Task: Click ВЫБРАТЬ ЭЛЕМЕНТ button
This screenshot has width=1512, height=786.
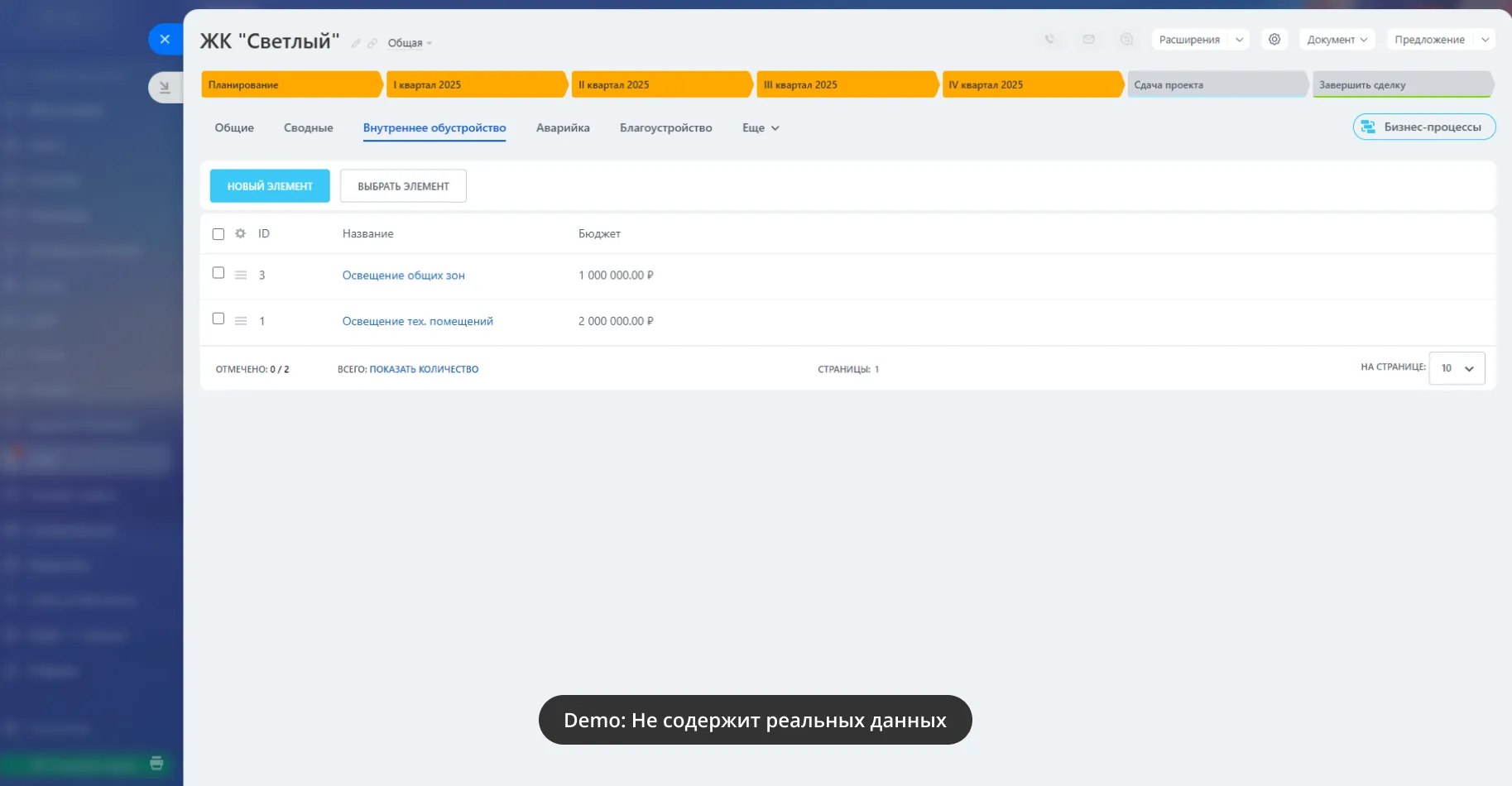Action: (x=403, y=186)
